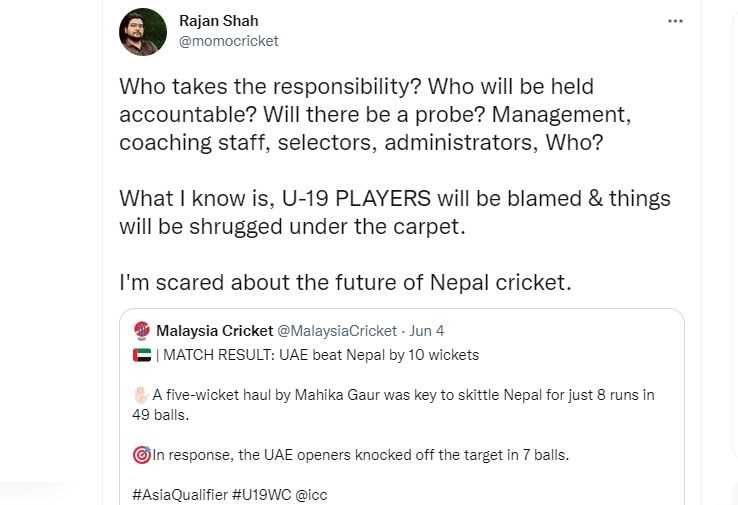
Task: Click the 'U-19 PLAYERS will be blamed' paragraph
Action: click(395, 212)
